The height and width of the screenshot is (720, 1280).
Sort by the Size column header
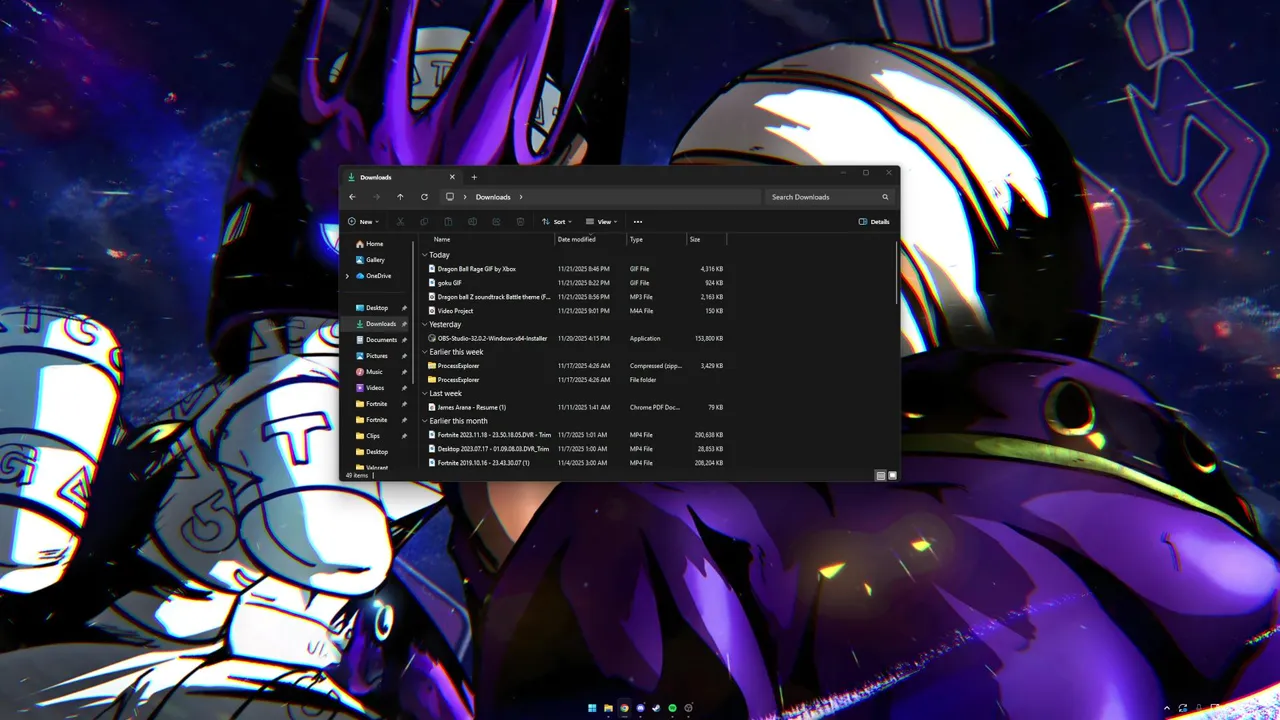pyautogui.click(x=706, y=239)
